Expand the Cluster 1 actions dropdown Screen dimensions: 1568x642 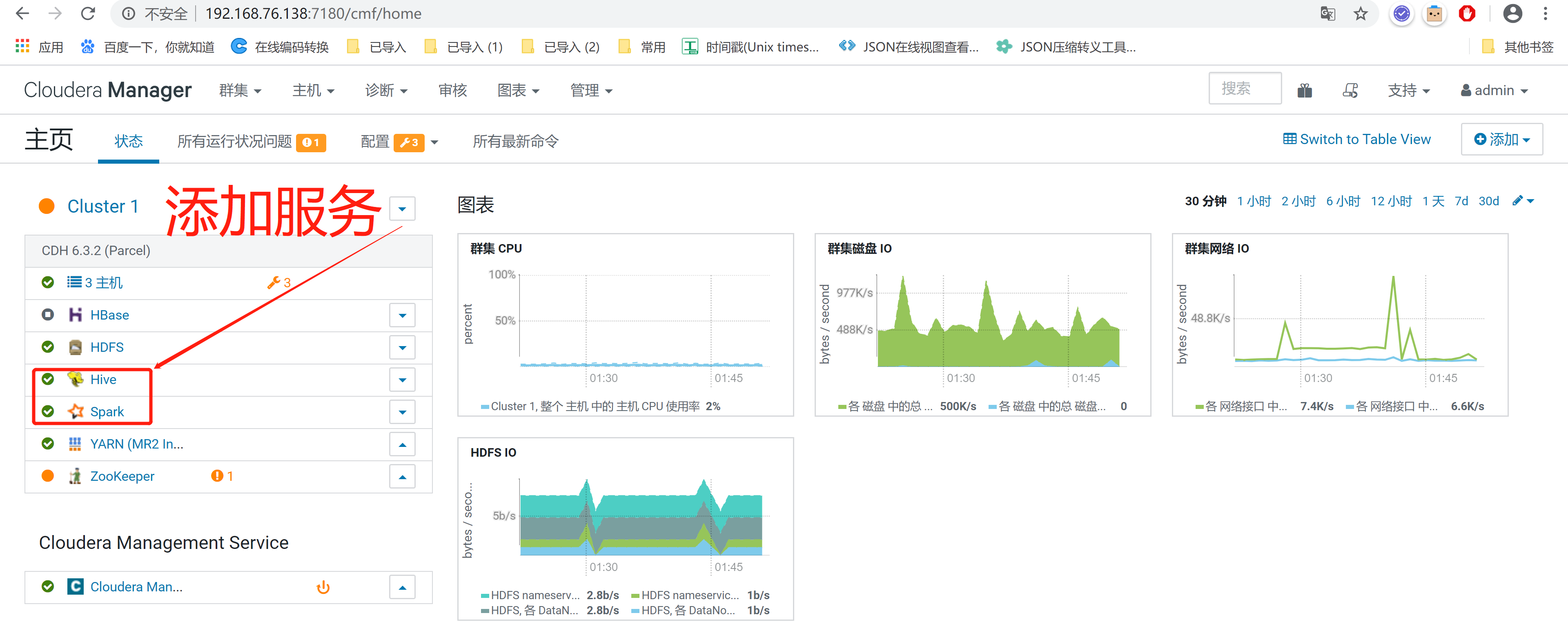tap(402, 209)
